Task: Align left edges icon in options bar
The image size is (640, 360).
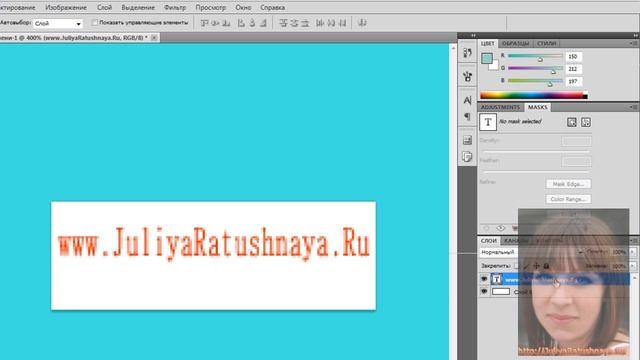Action: coord(241,23)
